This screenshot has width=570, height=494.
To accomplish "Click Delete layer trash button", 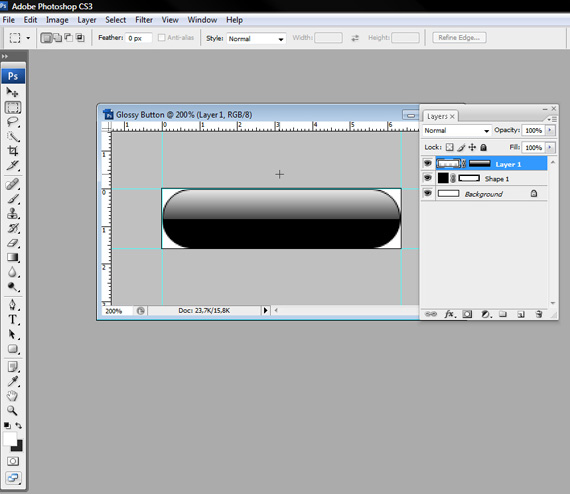I will [539, 314].
